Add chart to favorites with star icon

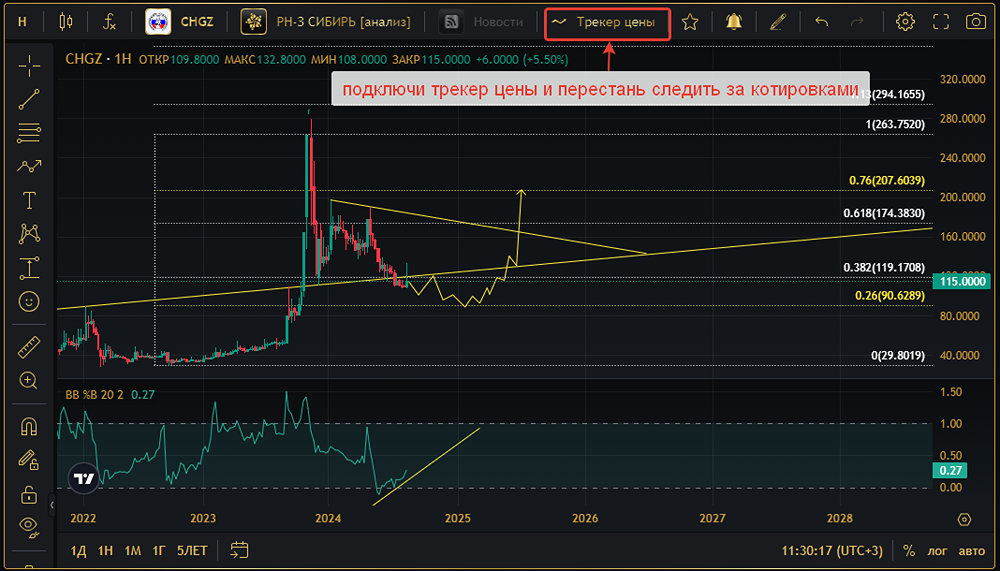(690, 22)
